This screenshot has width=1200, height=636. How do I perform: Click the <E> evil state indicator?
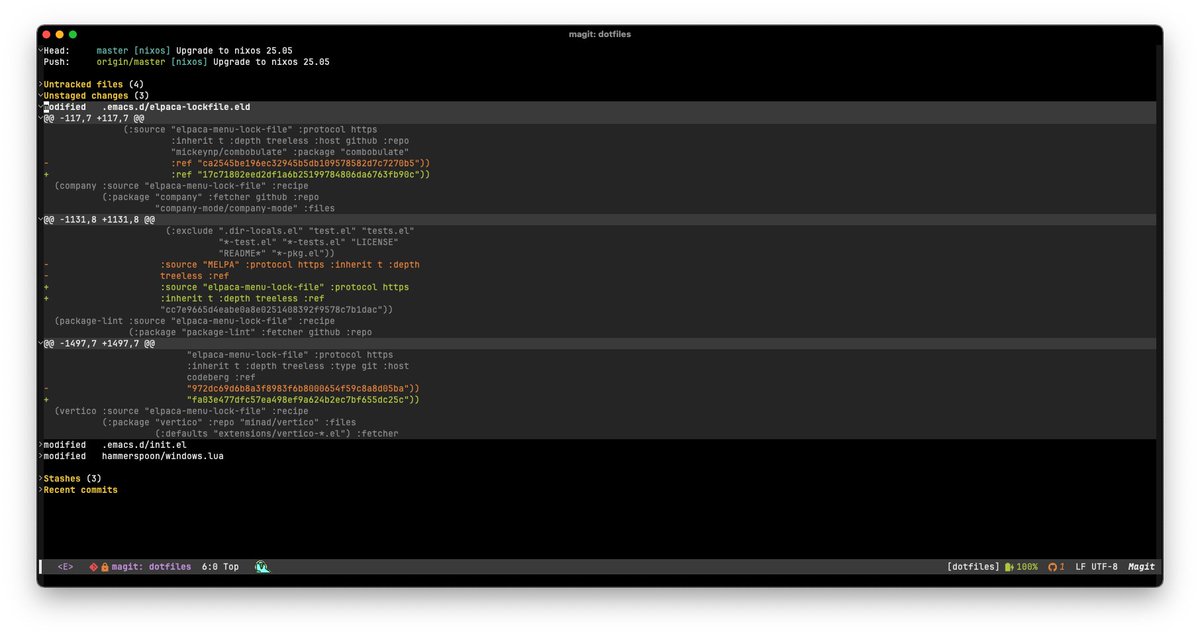coord(65,567)
